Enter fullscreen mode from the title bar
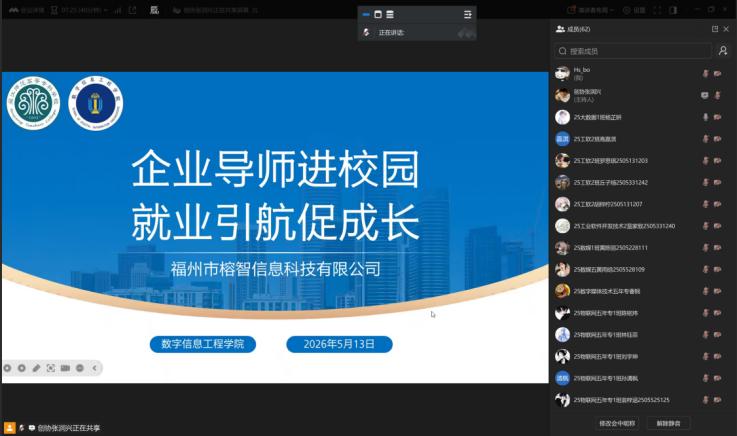 click(657, 10)
